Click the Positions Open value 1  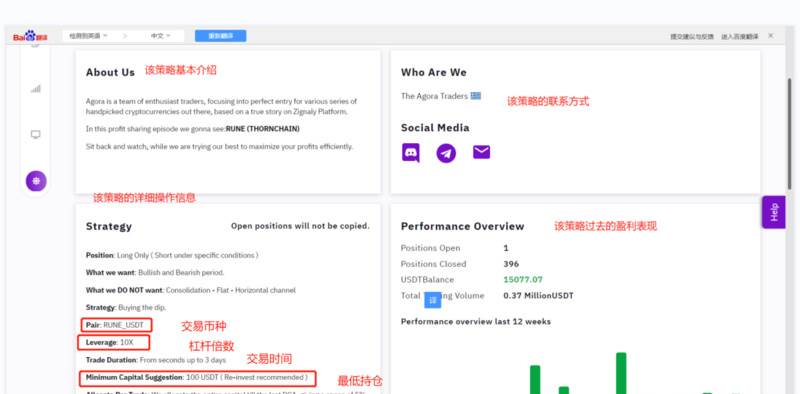tap(506, 248)
